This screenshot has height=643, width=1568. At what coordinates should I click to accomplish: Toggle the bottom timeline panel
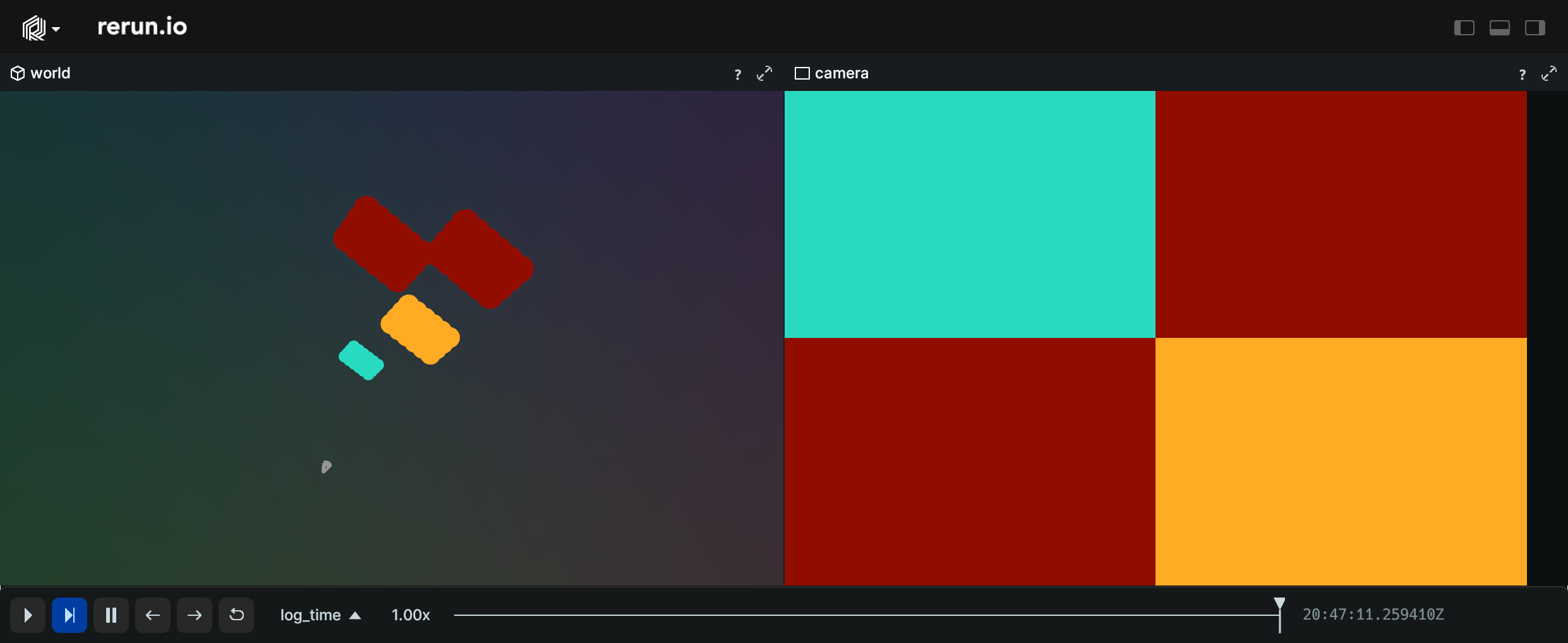1500,27
